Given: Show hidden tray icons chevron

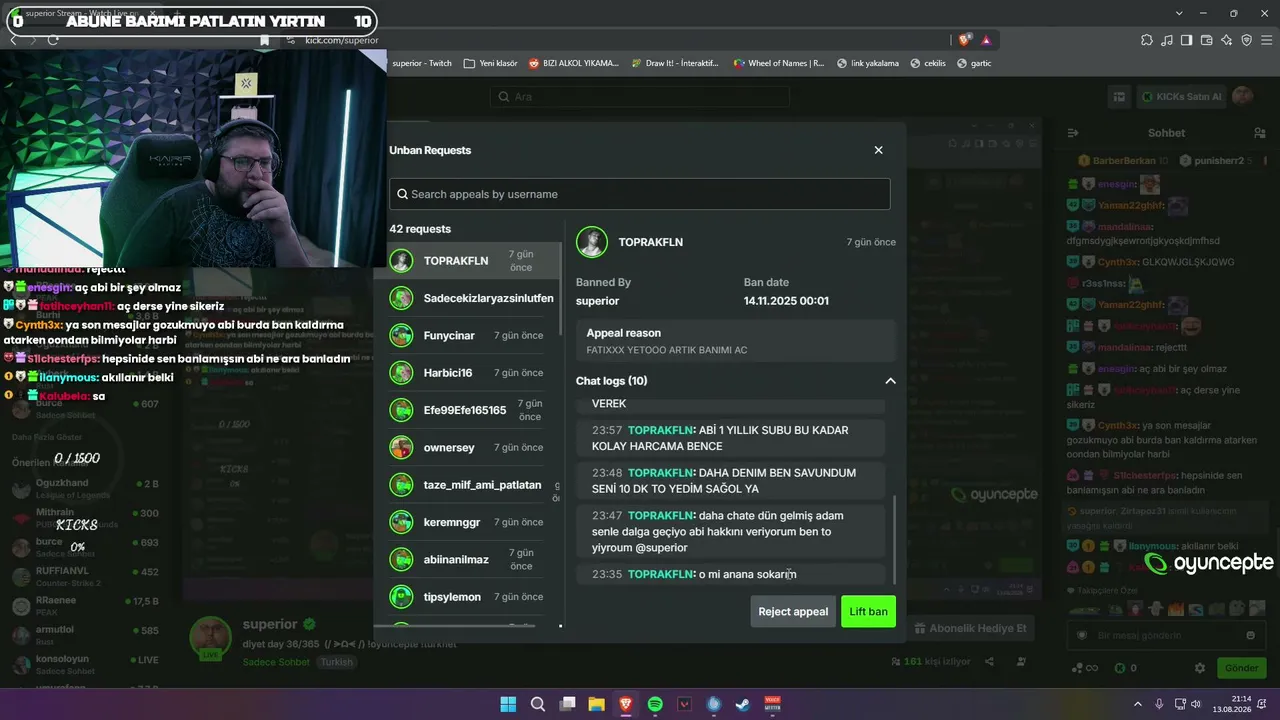Looking at the screenshot, I should pyautogui.click(x=1138, y=704).
